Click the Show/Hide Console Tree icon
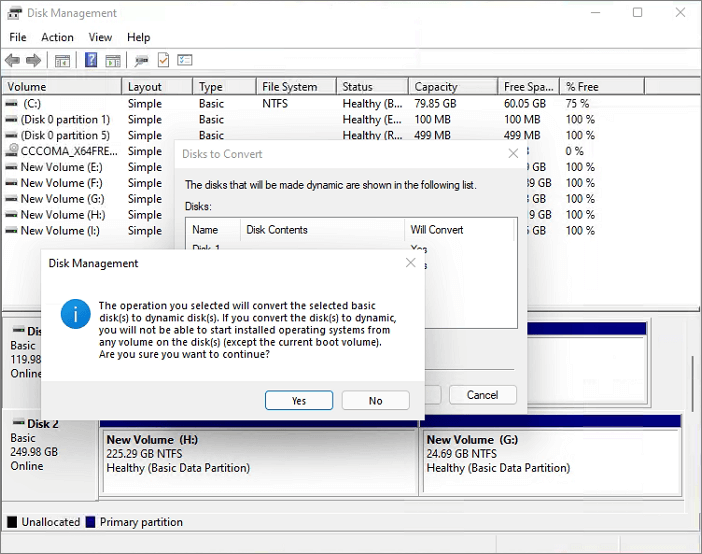 pyautogui.click(x=62, y=61)
